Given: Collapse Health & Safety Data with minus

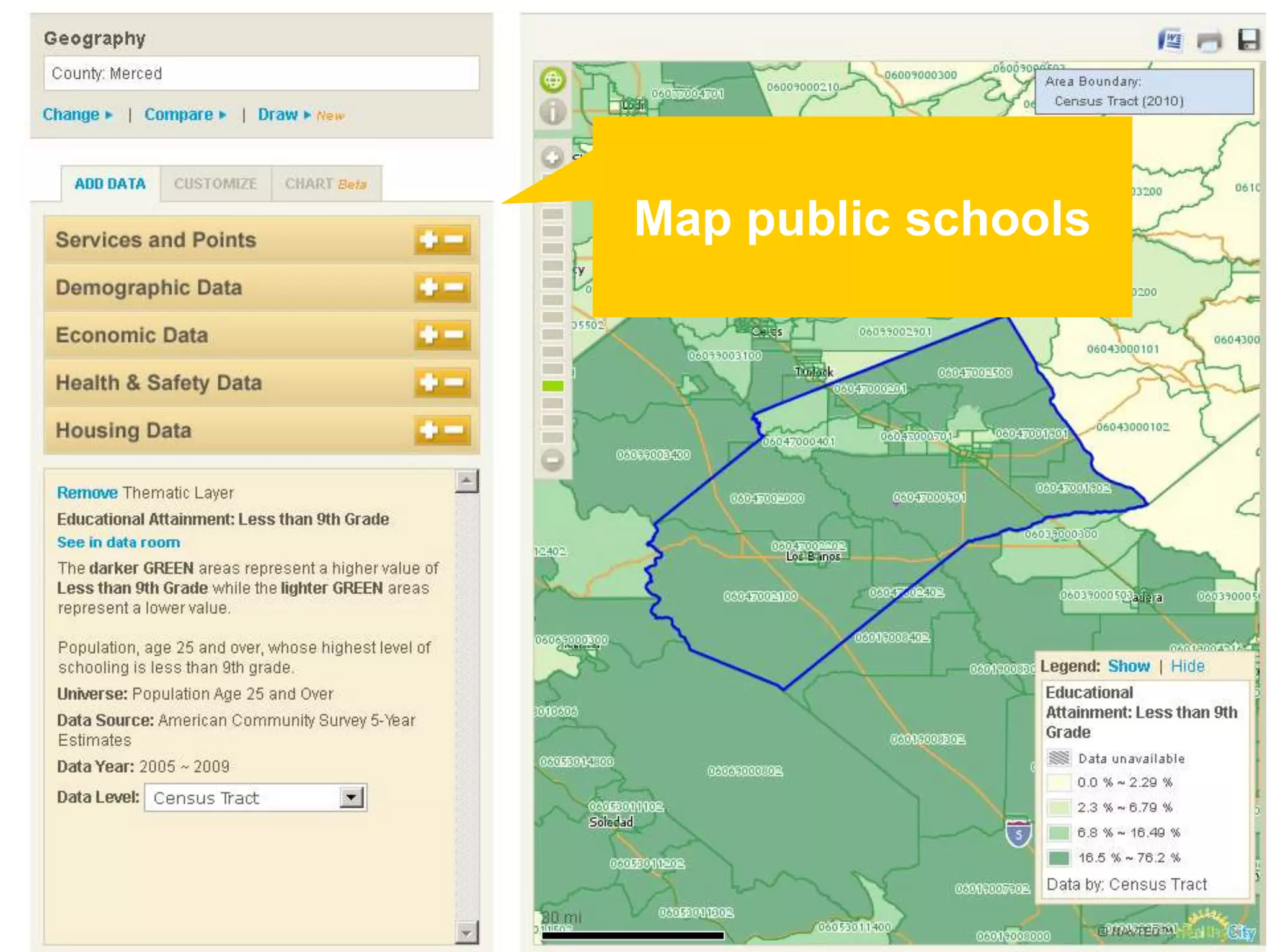Looking at the screenshot, I should (455, 382).
